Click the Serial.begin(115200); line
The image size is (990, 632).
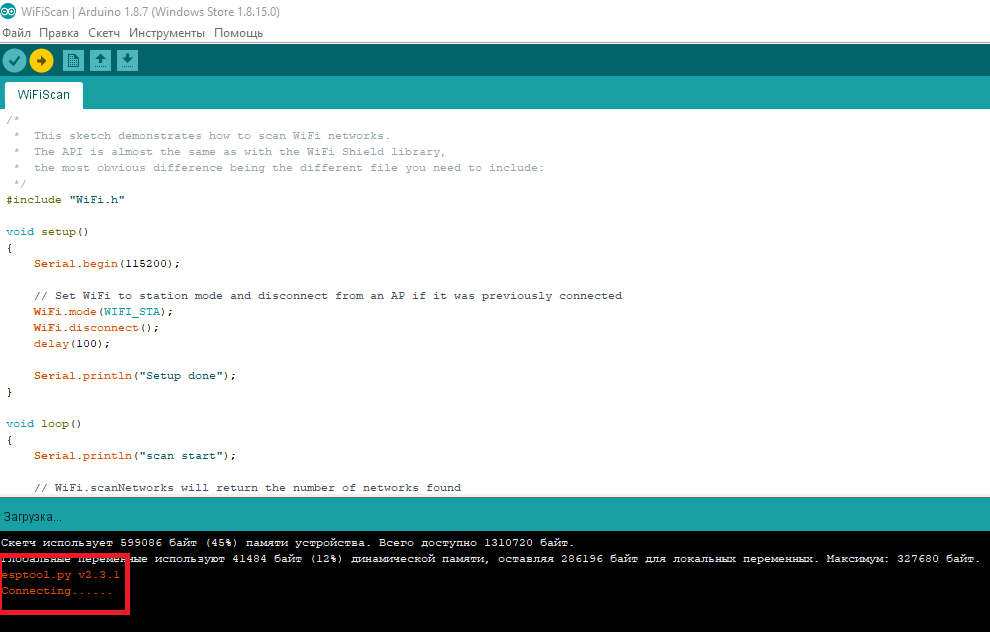pos(107,264)
